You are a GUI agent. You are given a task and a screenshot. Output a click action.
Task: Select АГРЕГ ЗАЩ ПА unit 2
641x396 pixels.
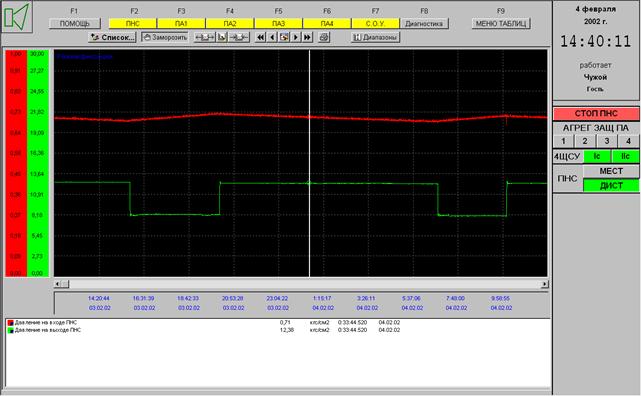click(x=585, y=141)
